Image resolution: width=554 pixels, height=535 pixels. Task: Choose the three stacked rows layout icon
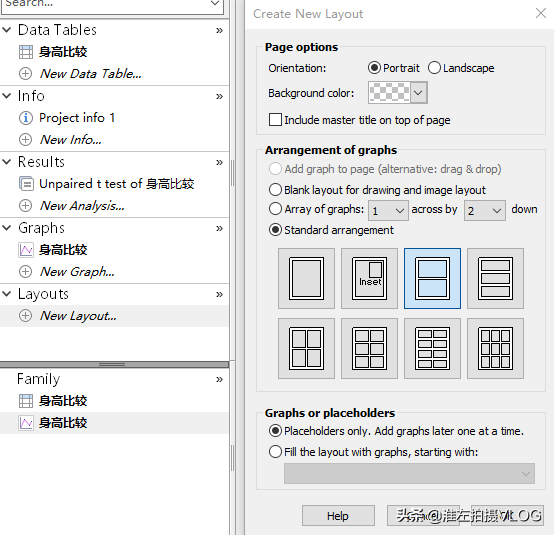point(495,278)
